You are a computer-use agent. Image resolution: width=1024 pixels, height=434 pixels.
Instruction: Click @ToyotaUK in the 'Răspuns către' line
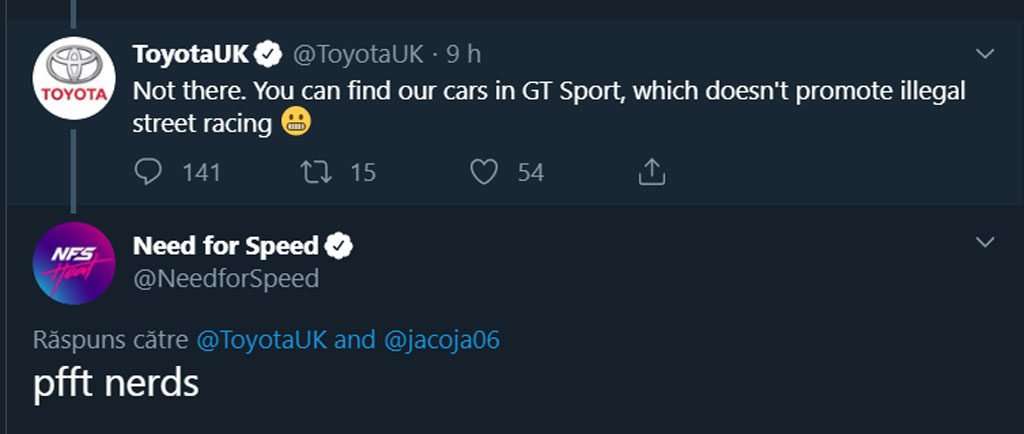click(262, 340)
